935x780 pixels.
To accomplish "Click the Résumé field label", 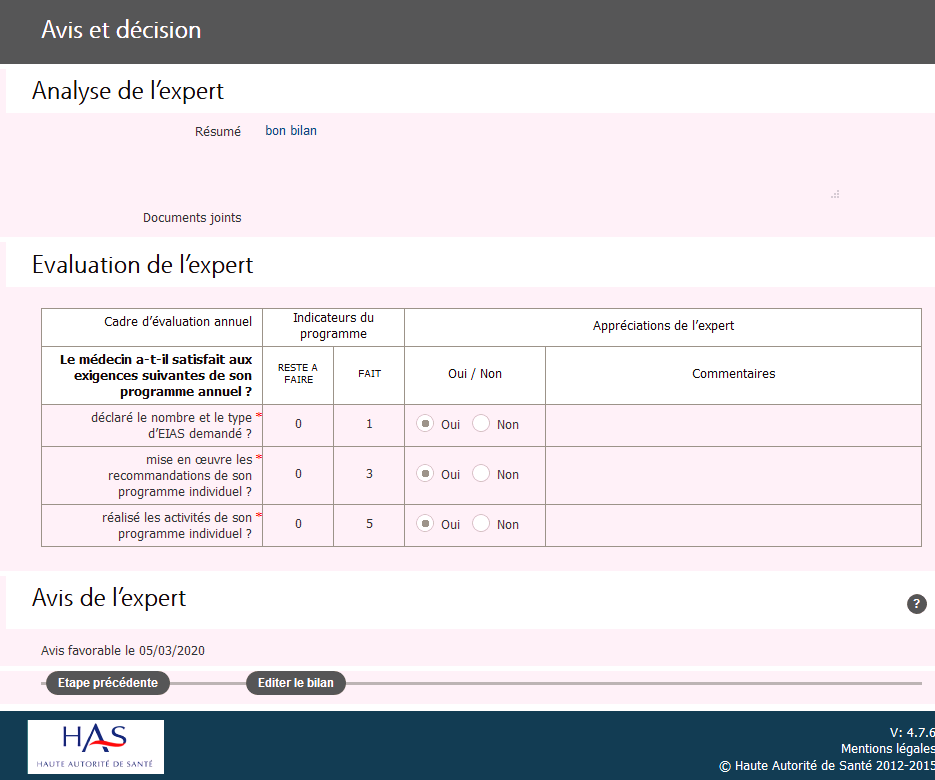I will click(x=218, y=132).
